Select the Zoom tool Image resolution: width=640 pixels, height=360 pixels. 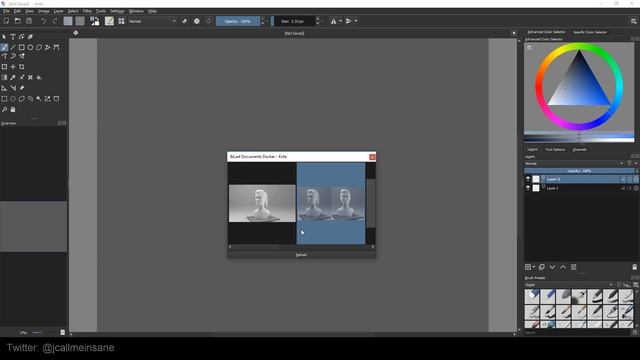coord(4,109)
